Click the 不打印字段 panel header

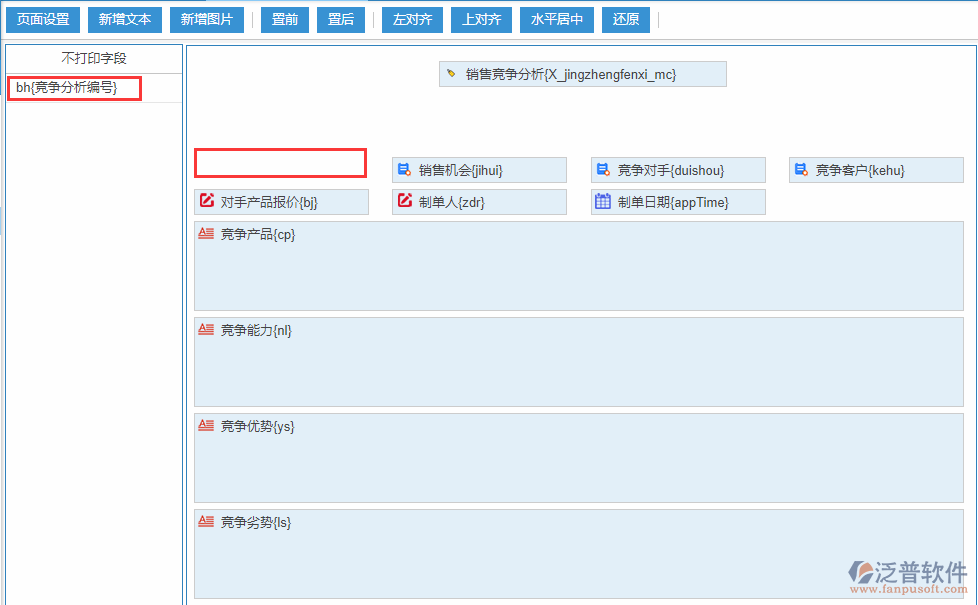pyautogui.click(x=94, y=59)
